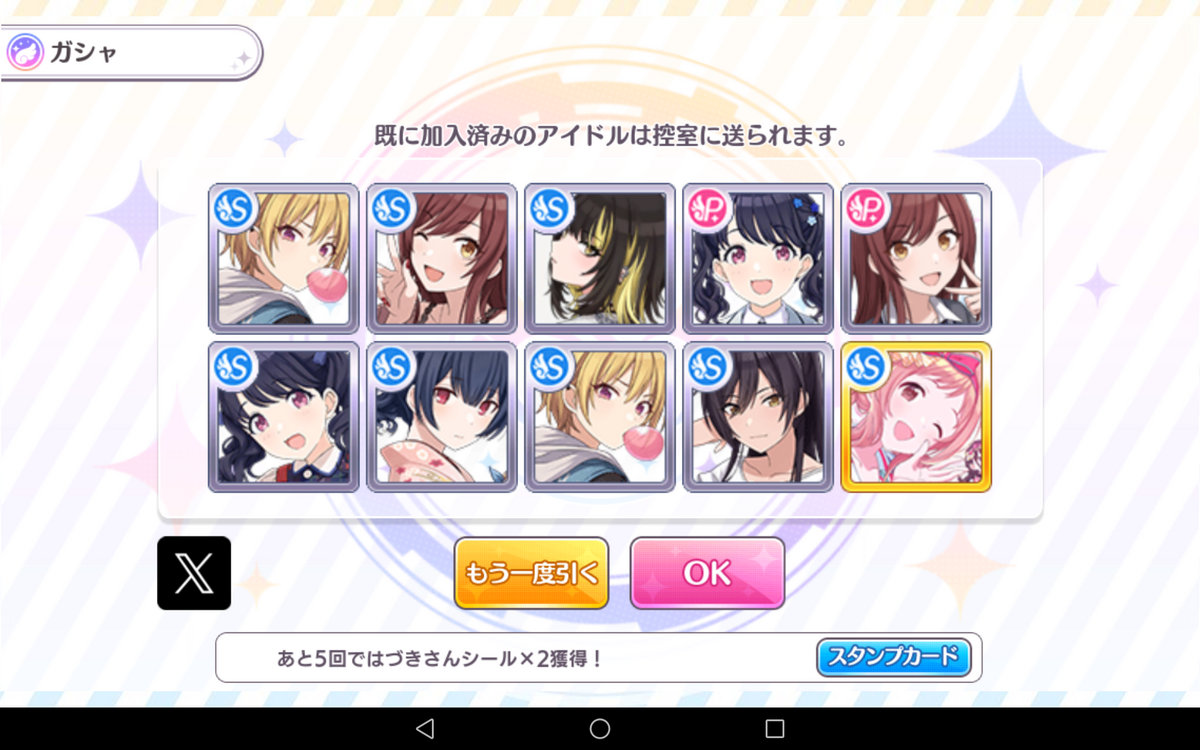Tap the gacha icon in header

[25, 52]
